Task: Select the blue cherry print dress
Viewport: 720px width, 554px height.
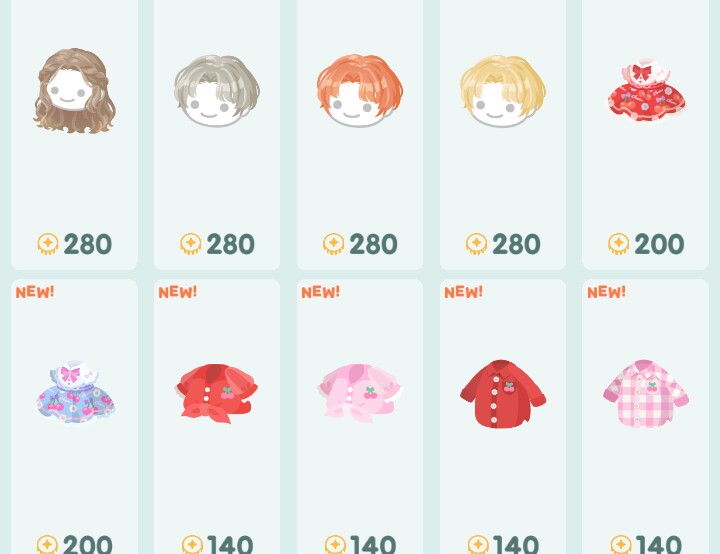Action: pos(75,392)
